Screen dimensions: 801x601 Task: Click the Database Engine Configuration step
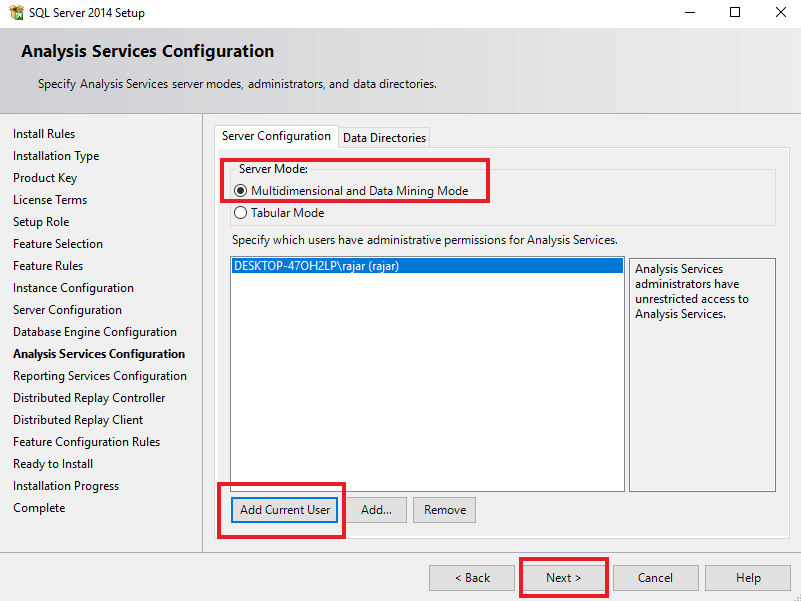coord(95,332)
